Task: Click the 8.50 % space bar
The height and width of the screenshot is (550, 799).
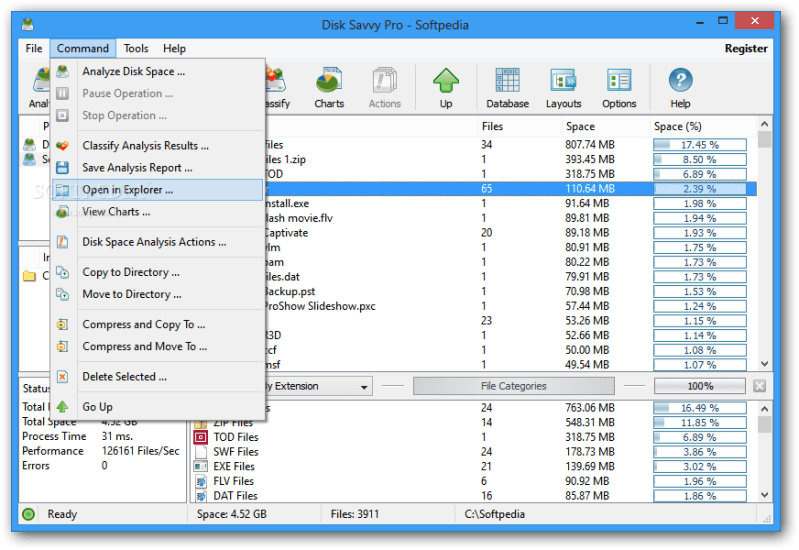Action: [700, 160]
